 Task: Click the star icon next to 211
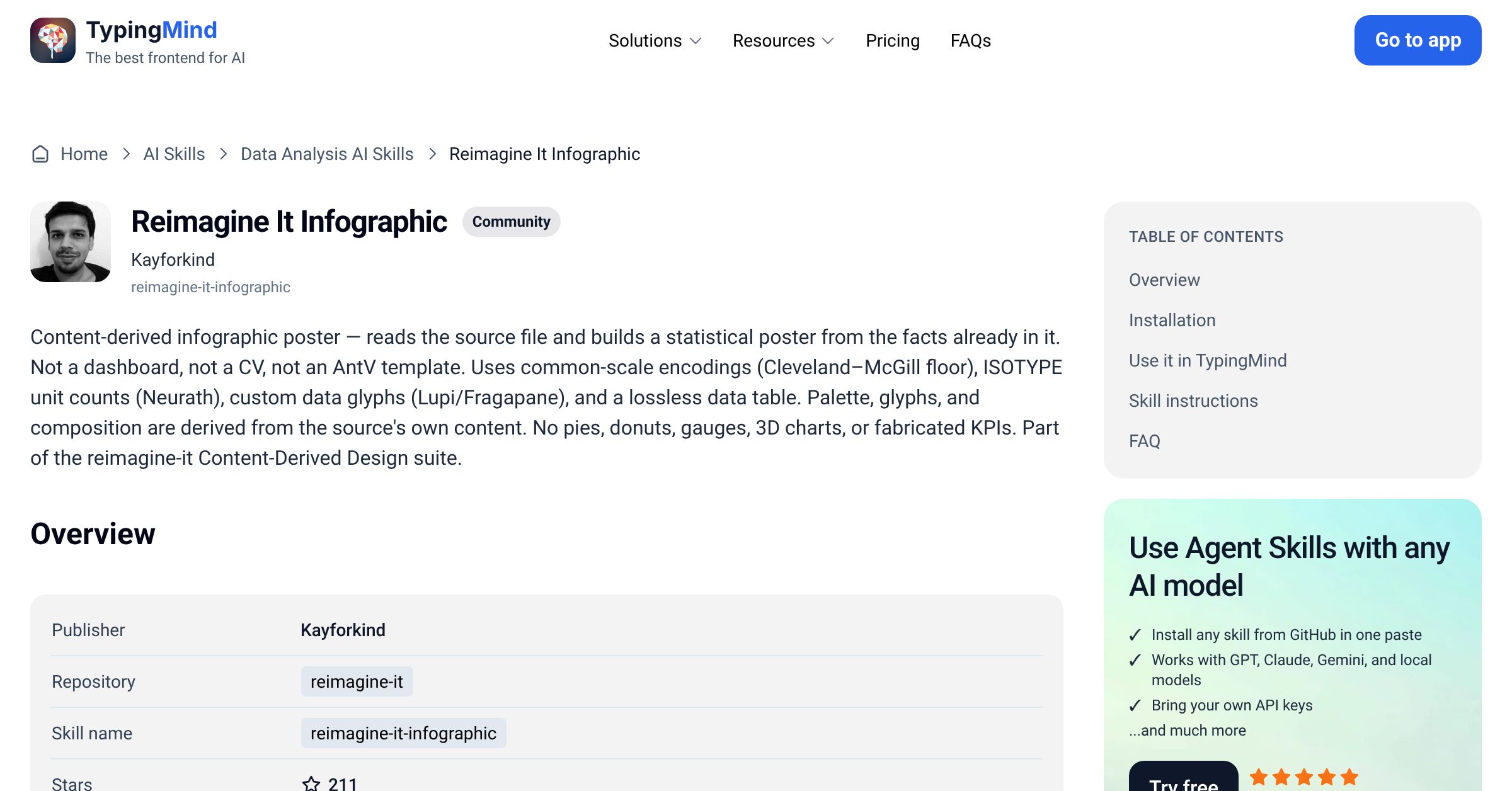pos(311,783)
